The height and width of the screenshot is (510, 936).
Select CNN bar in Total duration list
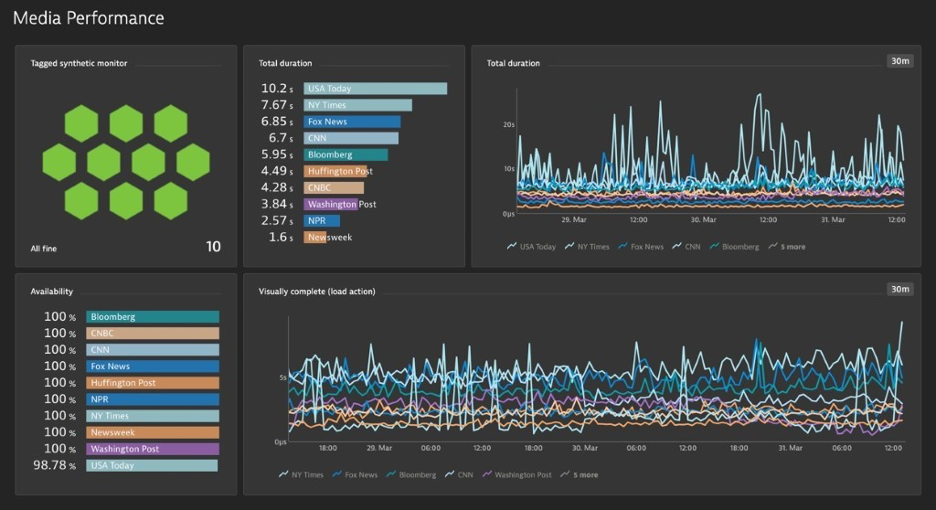click(x=351, y=138)
